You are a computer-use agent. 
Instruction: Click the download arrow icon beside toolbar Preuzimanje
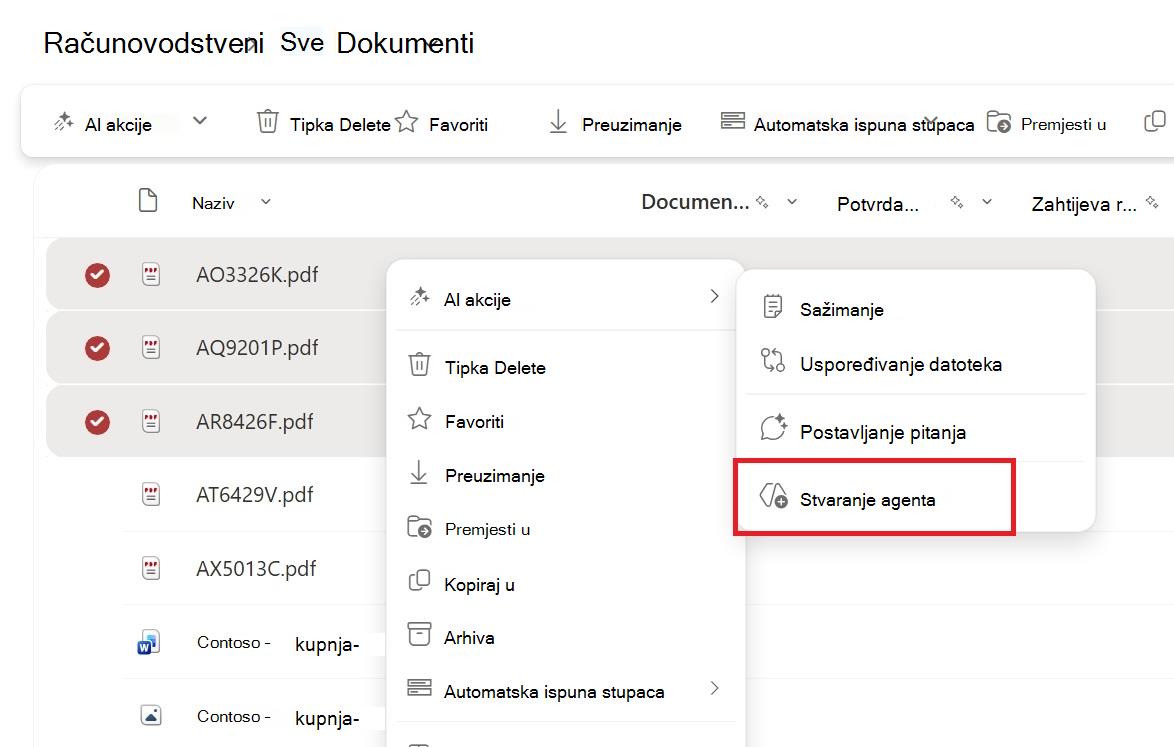[x=558, y=121]
